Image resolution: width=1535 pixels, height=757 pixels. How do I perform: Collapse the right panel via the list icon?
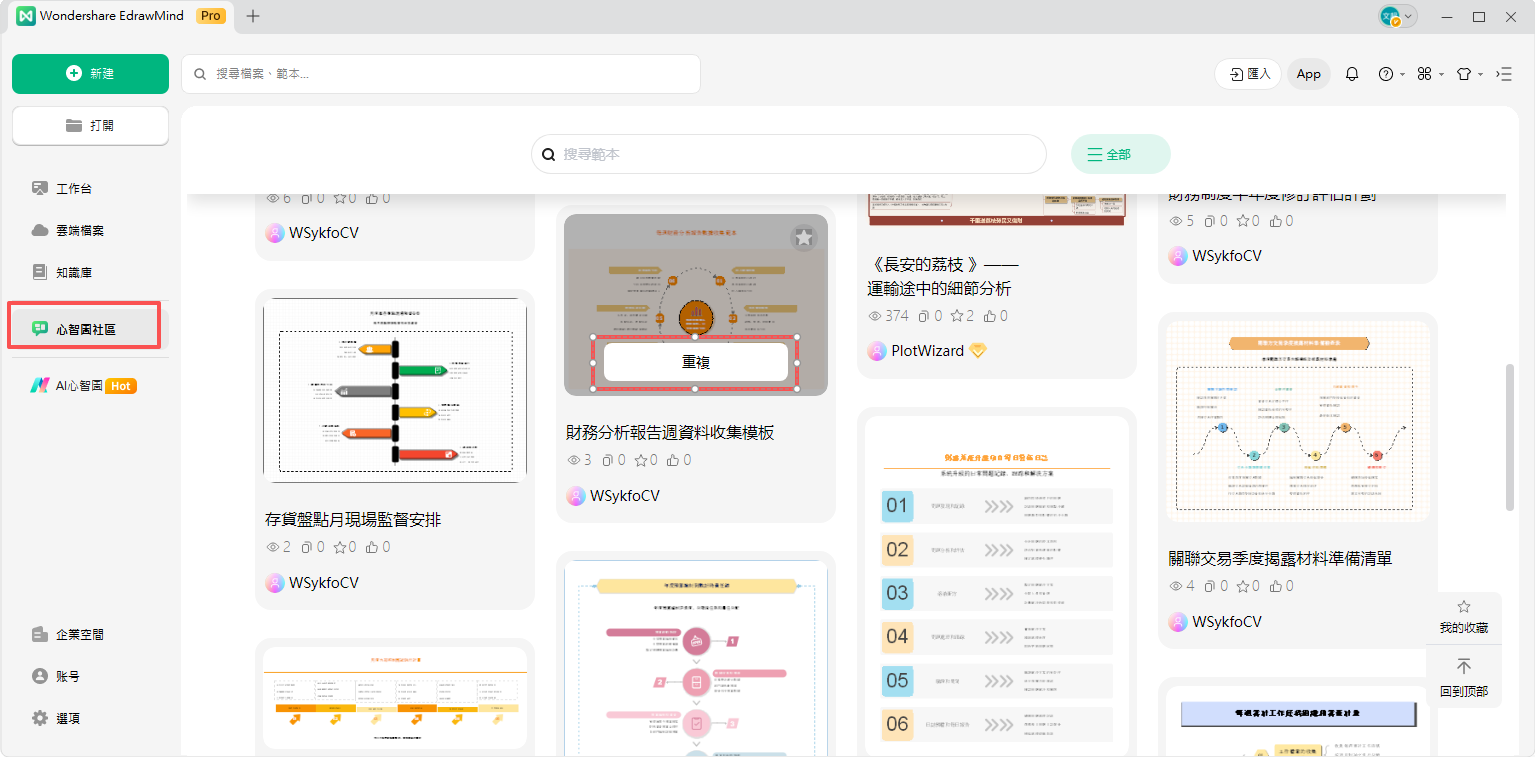coord(1503,74)
